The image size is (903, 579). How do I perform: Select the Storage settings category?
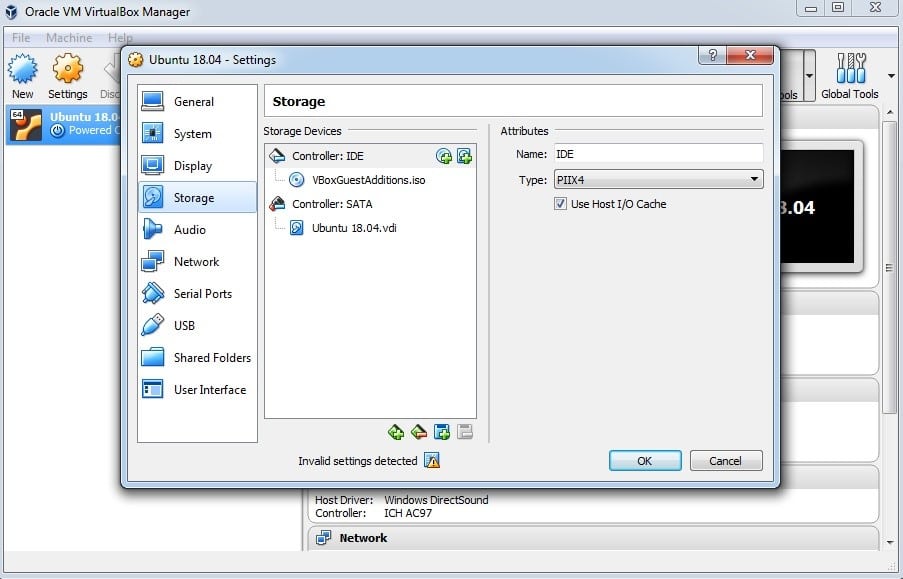tap(197, 198)
